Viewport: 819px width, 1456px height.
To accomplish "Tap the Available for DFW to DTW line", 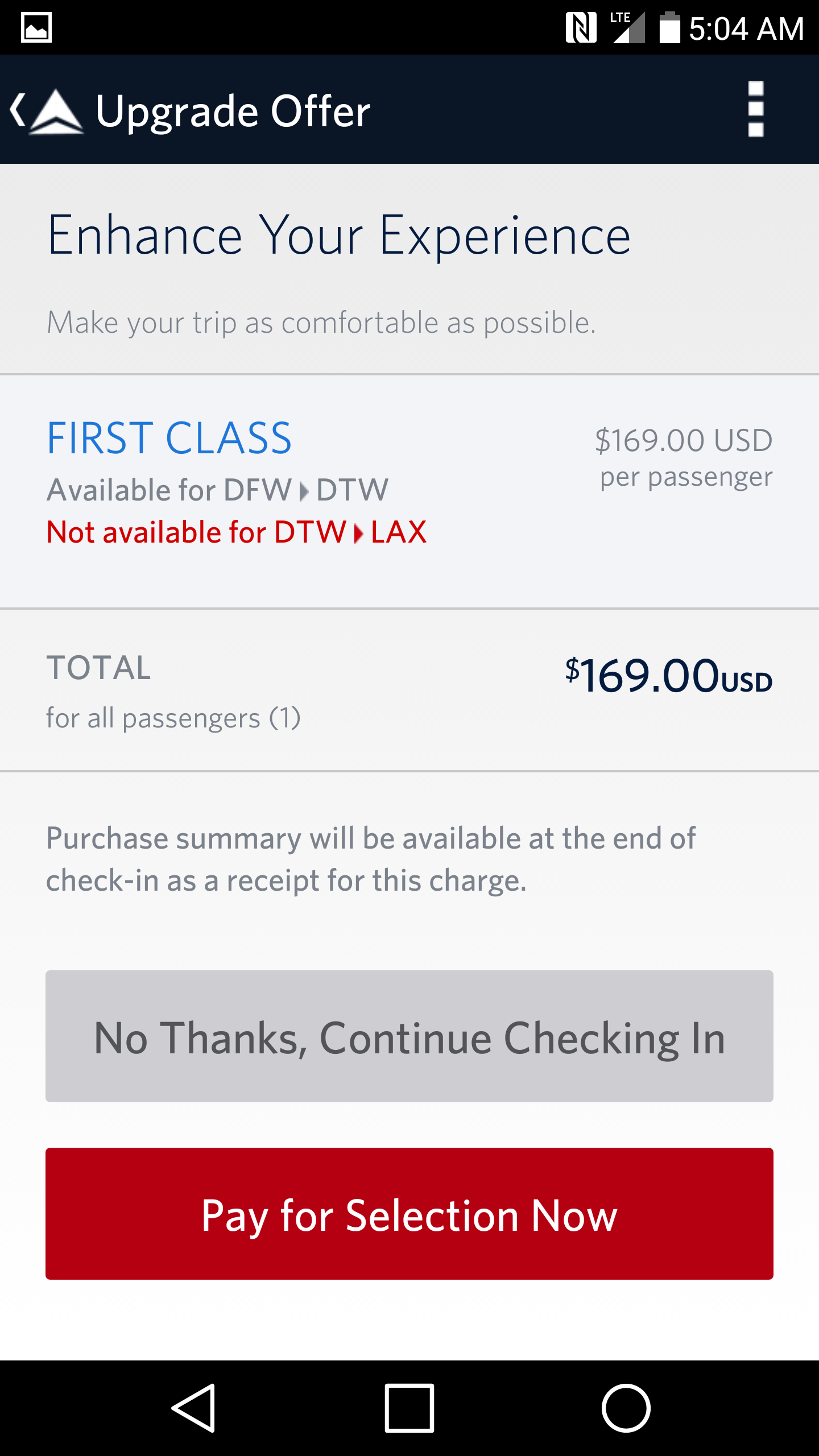I will [x=217, y=490].
